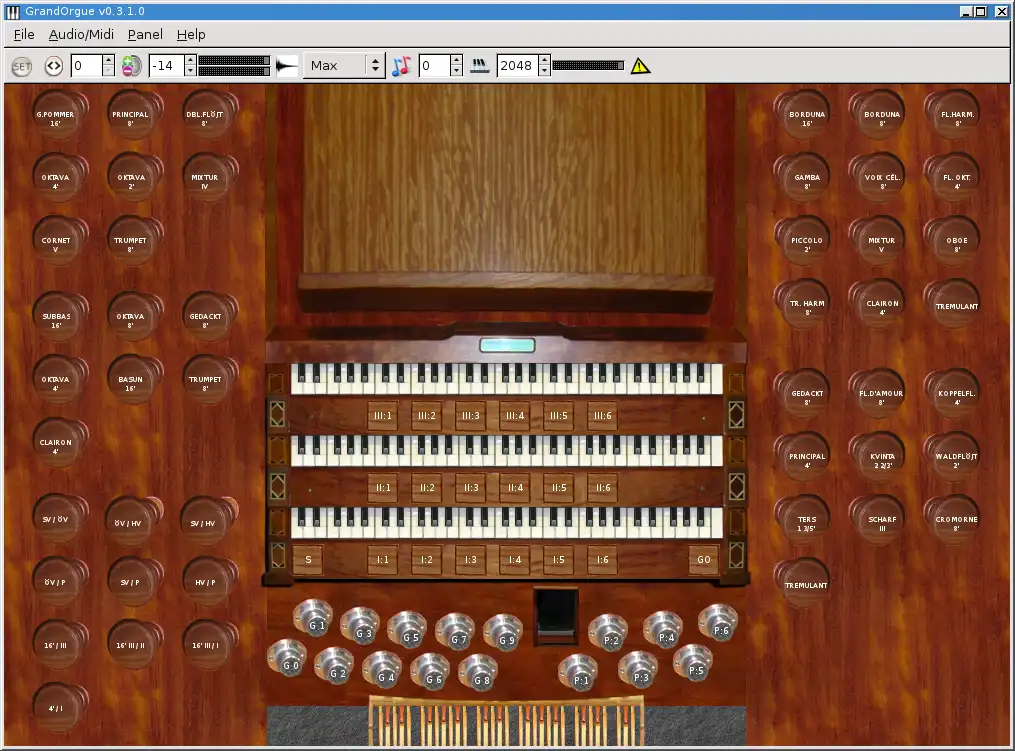Viewport: 1015px width, 751px height.
Task: Click the memory level number field
Action: tap(86, 66)
